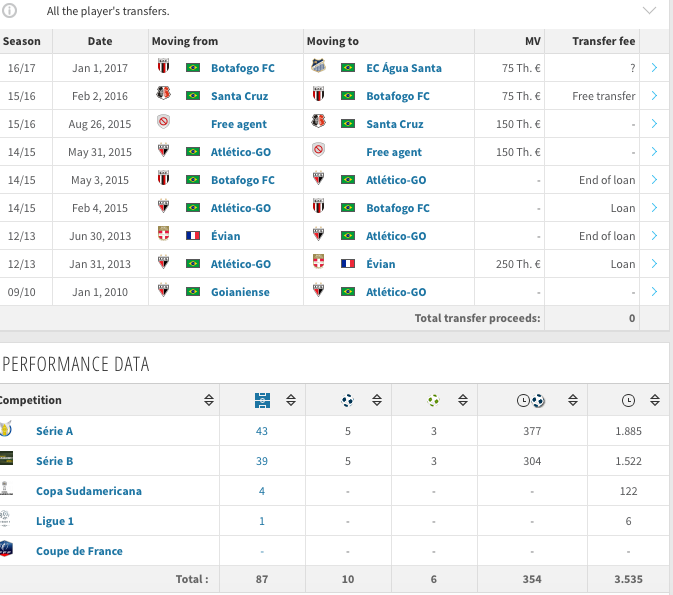This screenshot has width=673, height=595.
Task: Click the 'Total transfer proceeds:' label
Action: pyautogui.click(x=477, y=318)
